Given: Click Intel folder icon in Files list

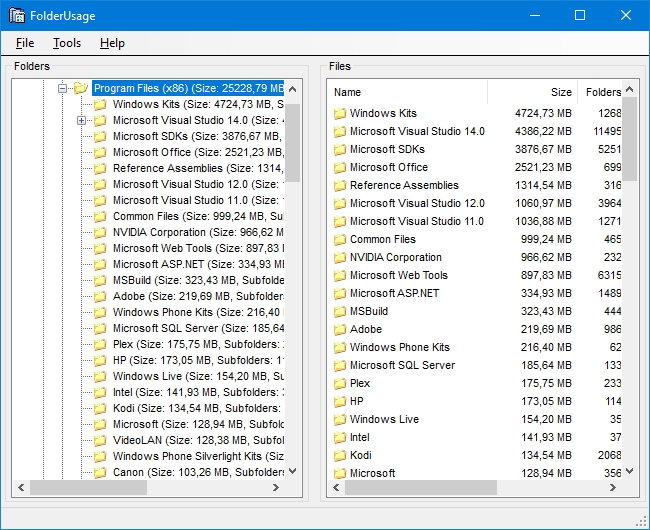Looking at the screenshot, I should coord(340,438).
